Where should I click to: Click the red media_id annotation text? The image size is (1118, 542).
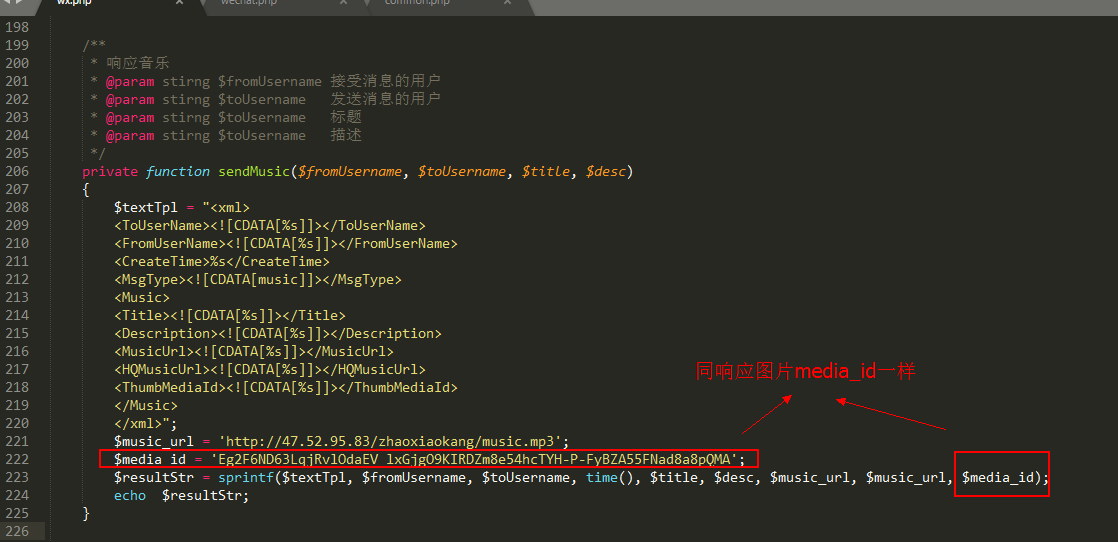point(805,372)
